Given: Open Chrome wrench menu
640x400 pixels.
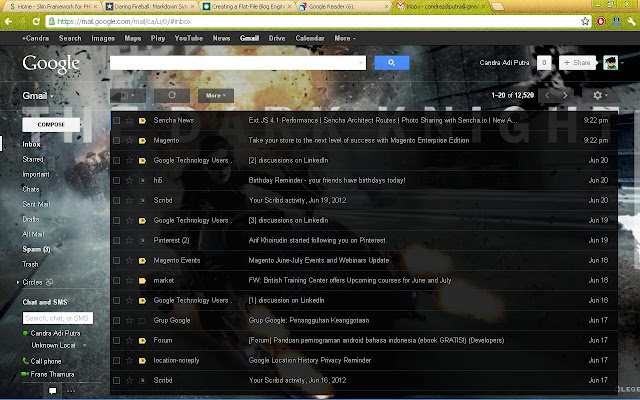Looking at the screenshot, I should pyautogui.click(x=632, y=21).
